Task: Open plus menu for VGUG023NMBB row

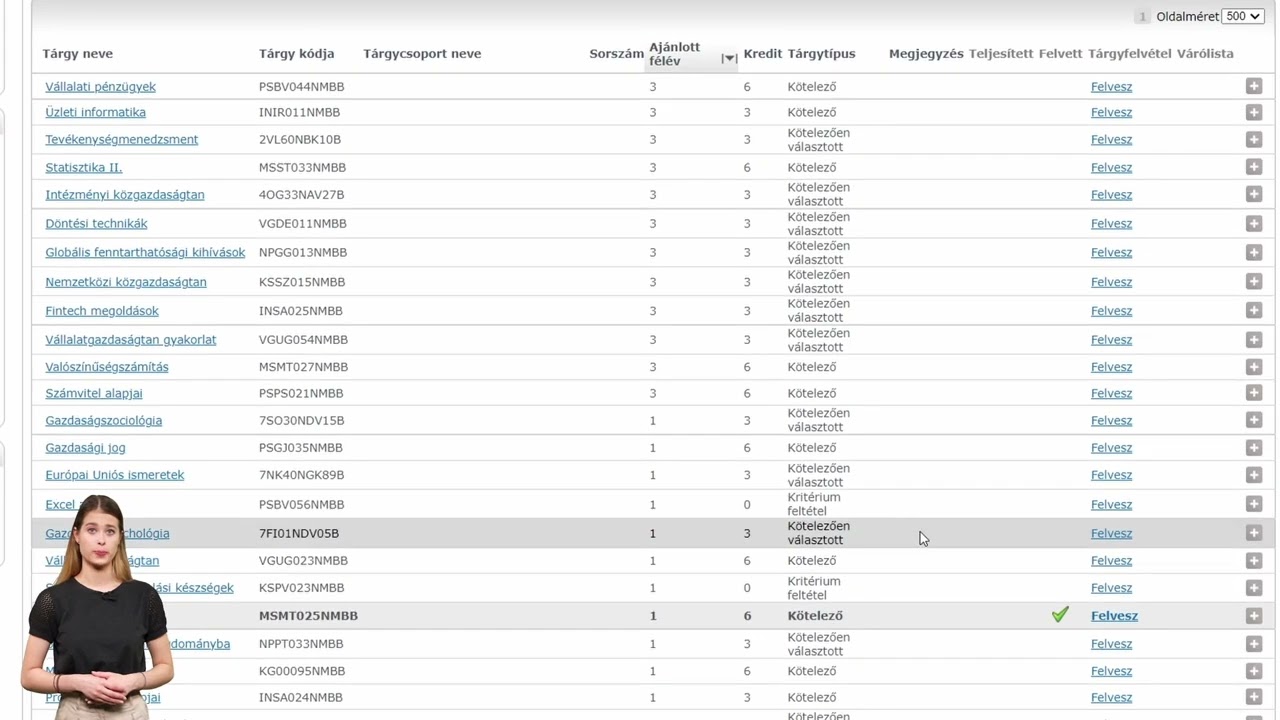Action: (x=1254, y=560)
